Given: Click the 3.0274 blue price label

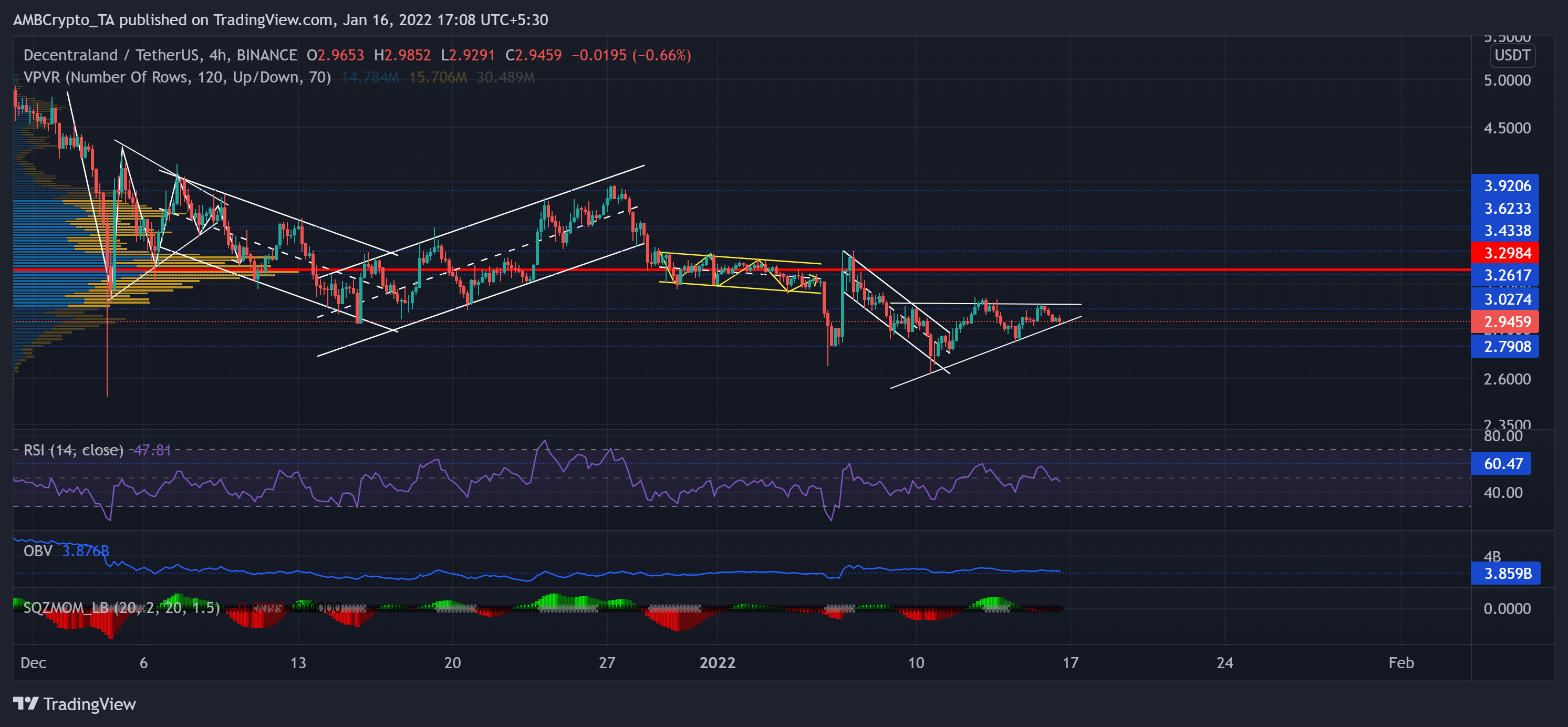Looking at the screenshot, I should pos(1504,299).
